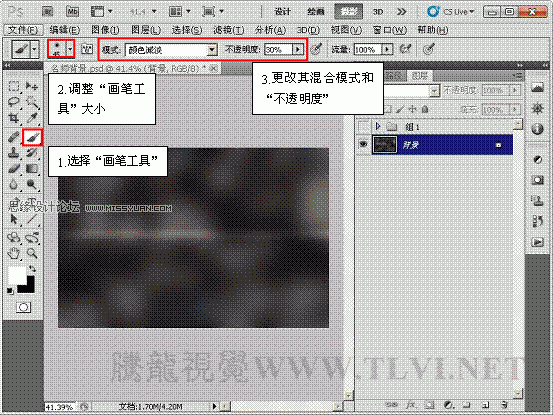Image resolution: width=553 pixels, height=415 pixels.
Task: Select the Hand tool
Action: (14, 253)
